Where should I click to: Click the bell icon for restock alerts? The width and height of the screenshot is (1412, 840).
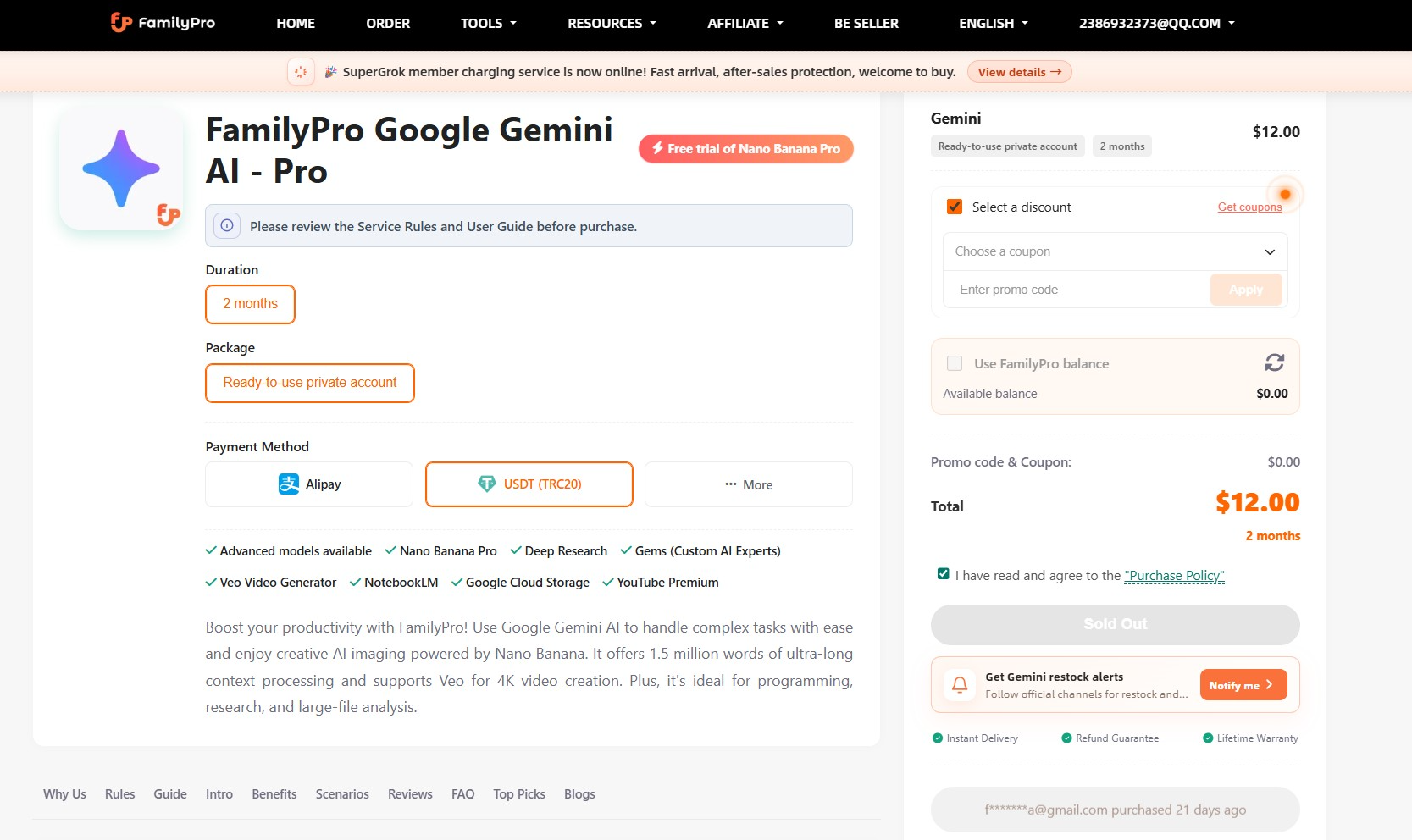coord(960,685)
